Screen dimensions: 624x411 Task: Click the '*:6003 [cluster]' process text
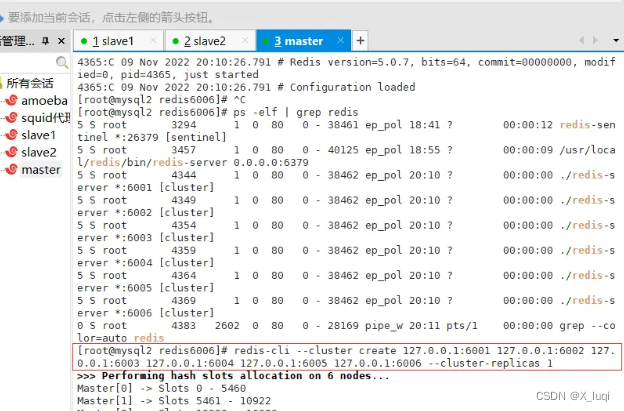pos(165,238)
